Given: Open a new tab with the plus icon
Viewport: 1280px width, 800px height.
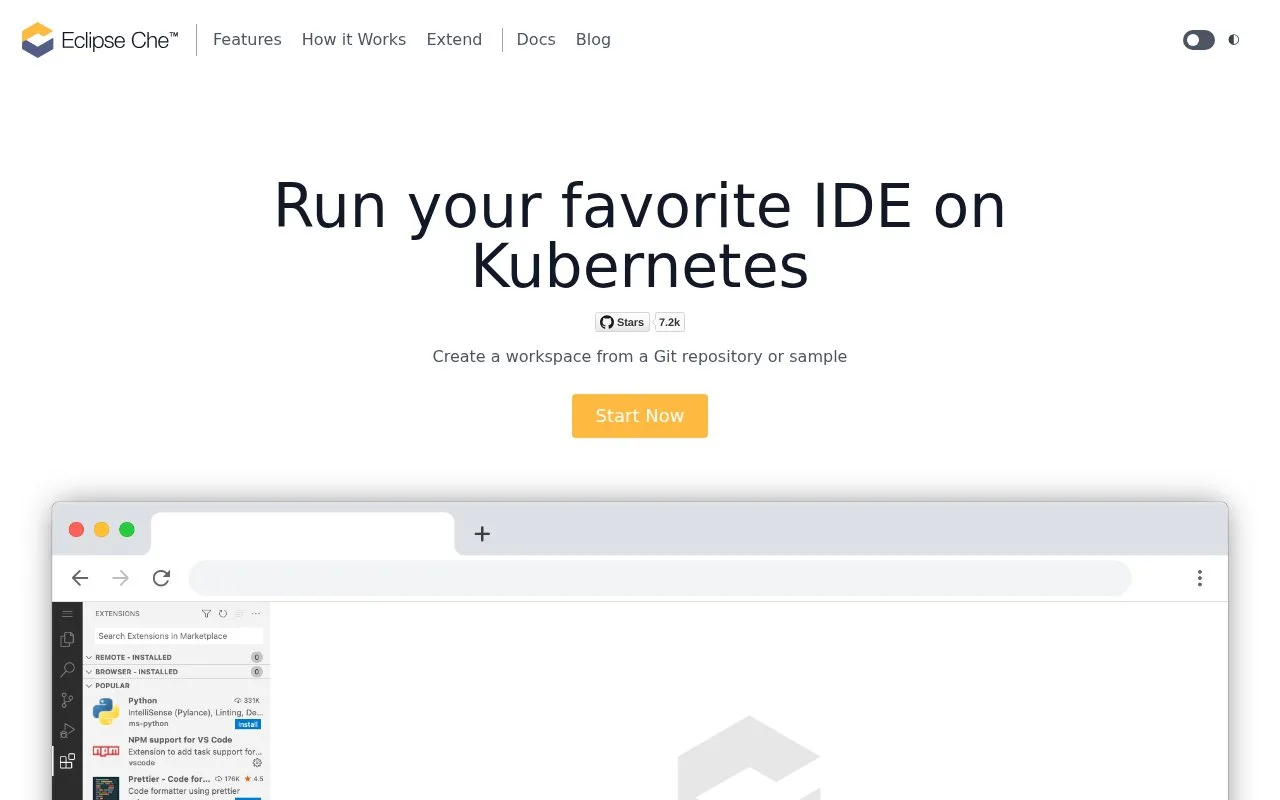Looking at the screenshot, I should pyautogui.click(x=482, y=534).
